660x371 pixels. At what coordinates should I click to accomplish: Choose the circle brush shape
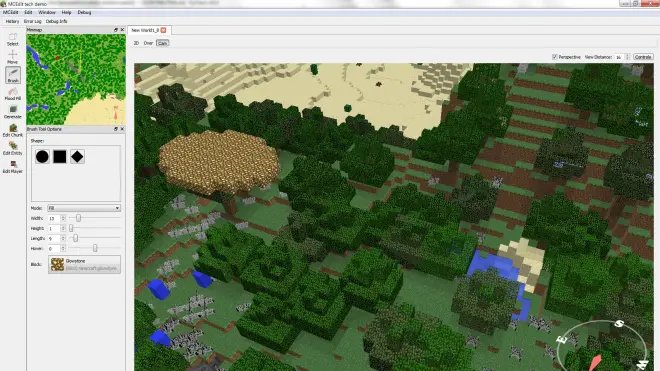point(42,157)
